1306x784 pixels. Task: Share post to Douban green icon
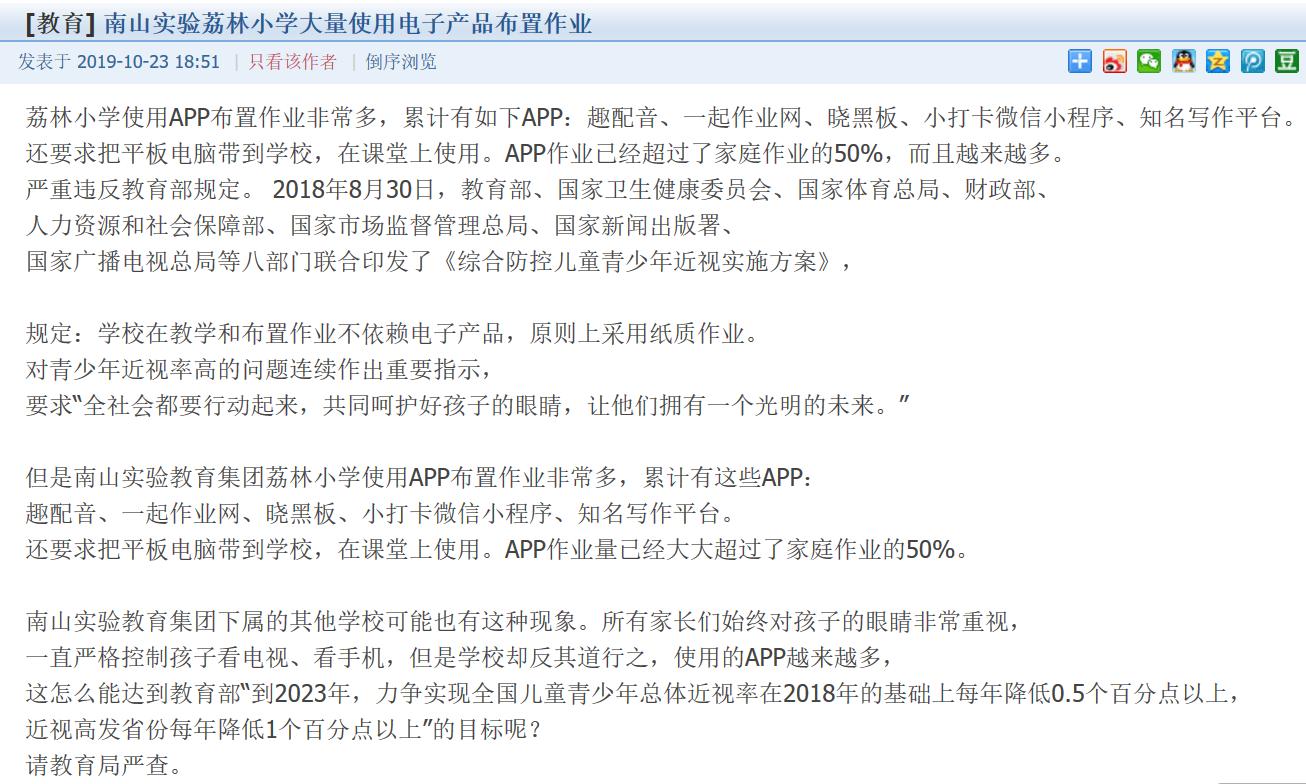pos(1287,61)
